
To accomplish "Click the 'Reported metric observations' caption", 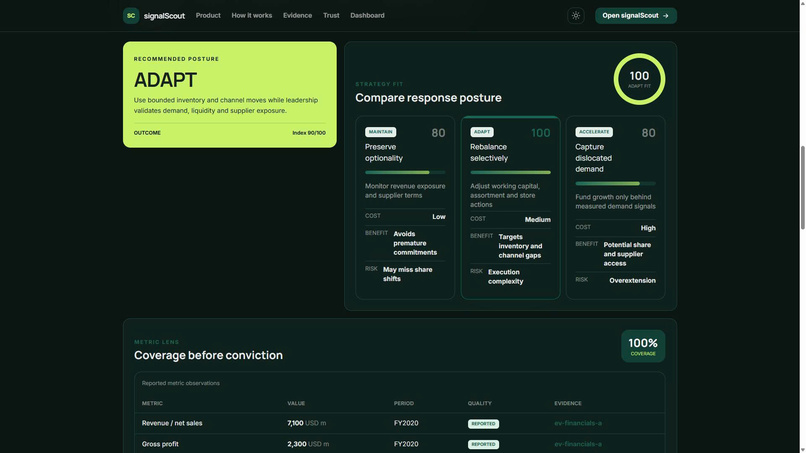I will pos(180,383).
